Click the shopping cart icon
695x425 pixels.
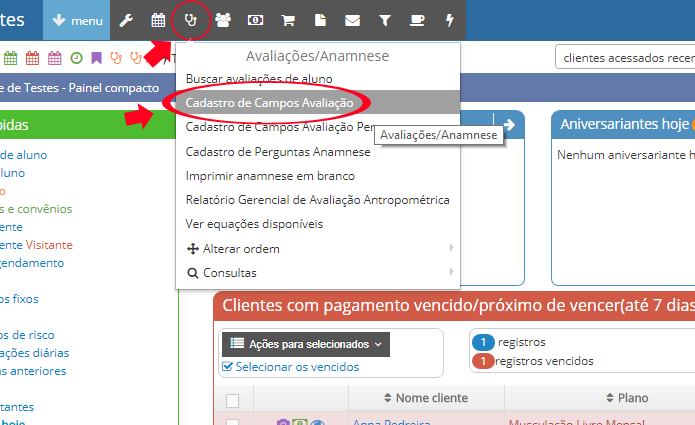(x=288, y=20)
